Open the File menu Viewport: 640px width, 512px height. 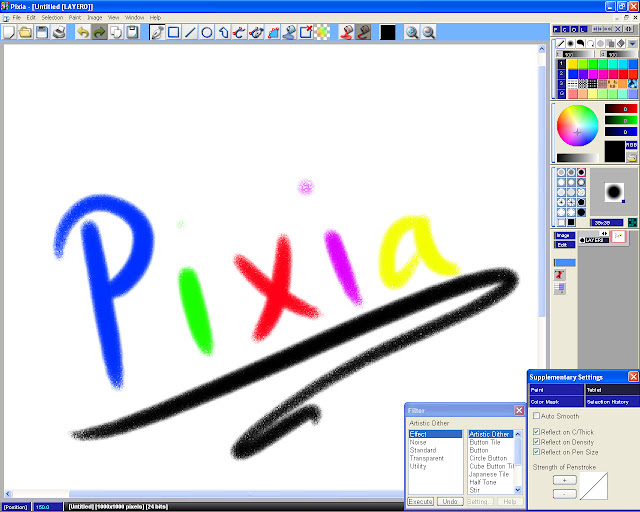17,18
